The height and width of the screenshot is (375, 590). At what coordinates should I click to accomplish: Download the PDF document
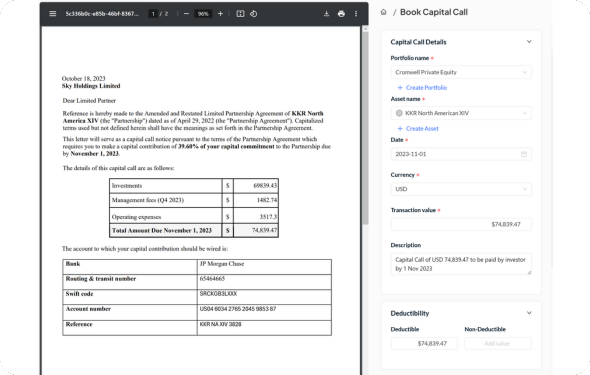pyautogui.click(x=326, y=14)
